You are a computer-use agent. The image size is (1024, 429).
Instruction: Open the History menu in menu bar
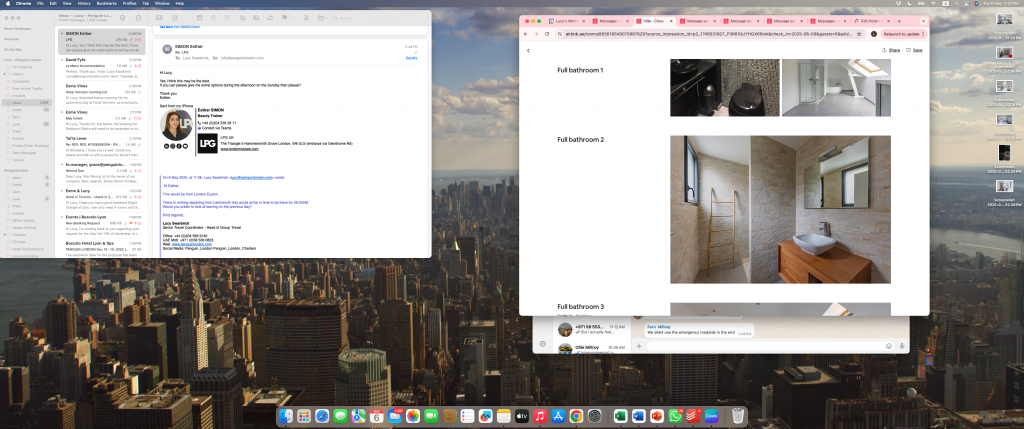click(x=84, y=3)
